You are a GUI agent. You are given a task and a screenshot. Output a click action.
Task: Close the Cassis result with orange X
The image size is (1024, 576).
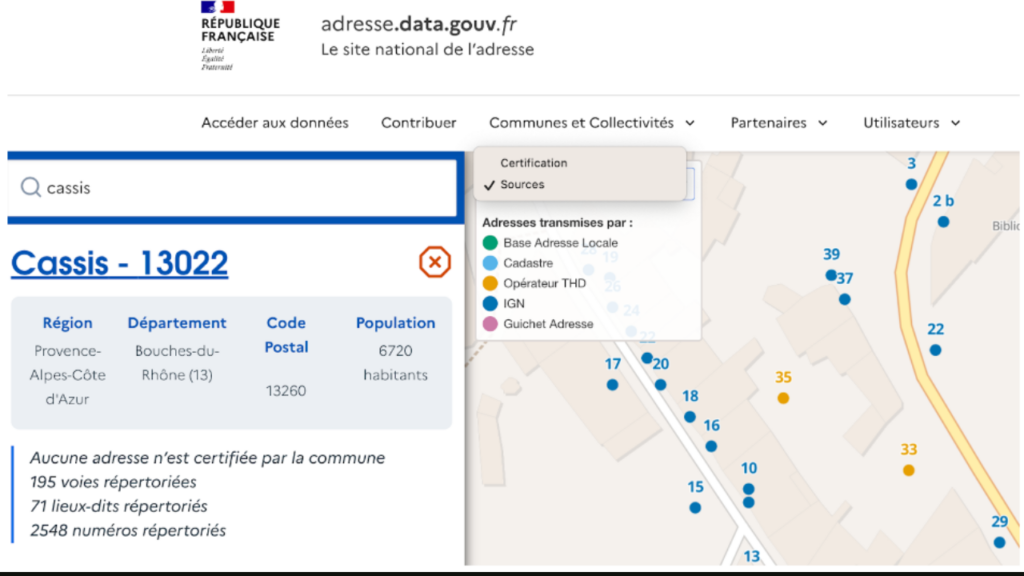tap(435, 262)
